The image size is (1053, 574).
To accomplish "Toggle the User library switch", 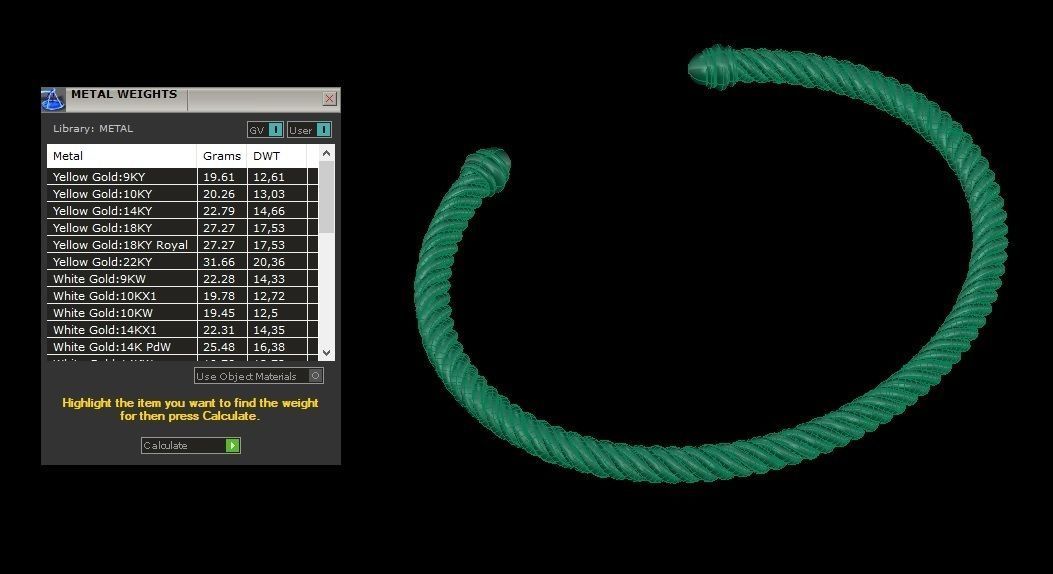I will pyautogui.click(x=309, y=130).
